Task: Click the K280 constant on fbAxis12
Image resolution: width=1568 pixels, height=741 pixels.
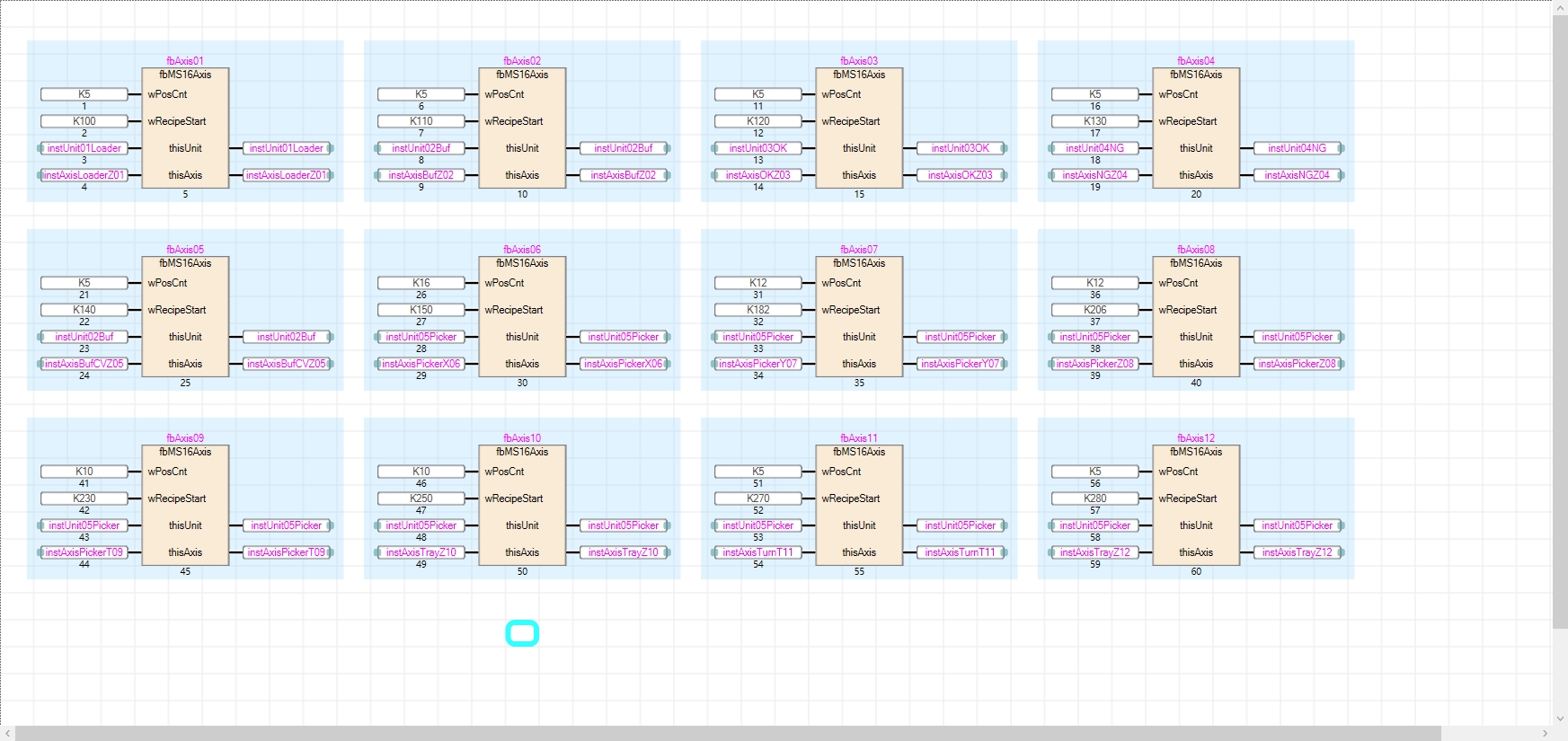Action: [1094, 498]
